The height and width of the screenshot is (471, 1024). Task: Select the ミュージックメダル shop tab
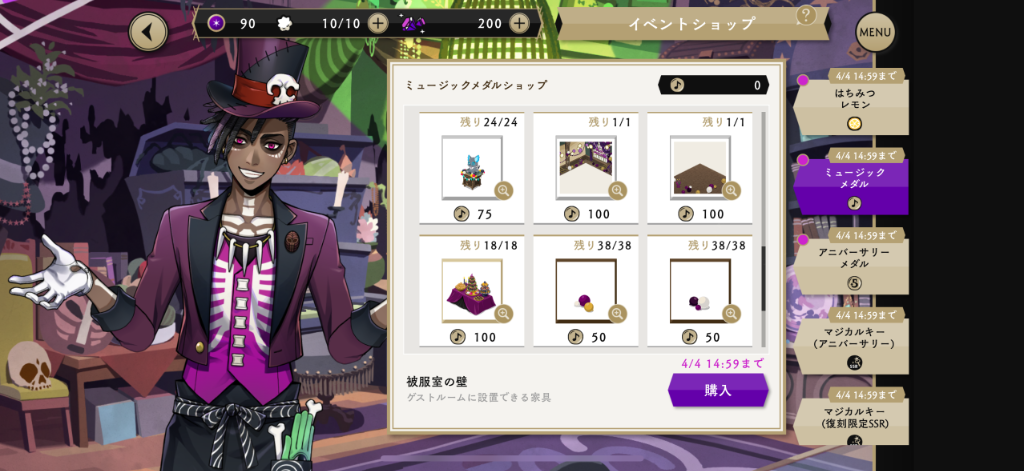coord(851,181)
